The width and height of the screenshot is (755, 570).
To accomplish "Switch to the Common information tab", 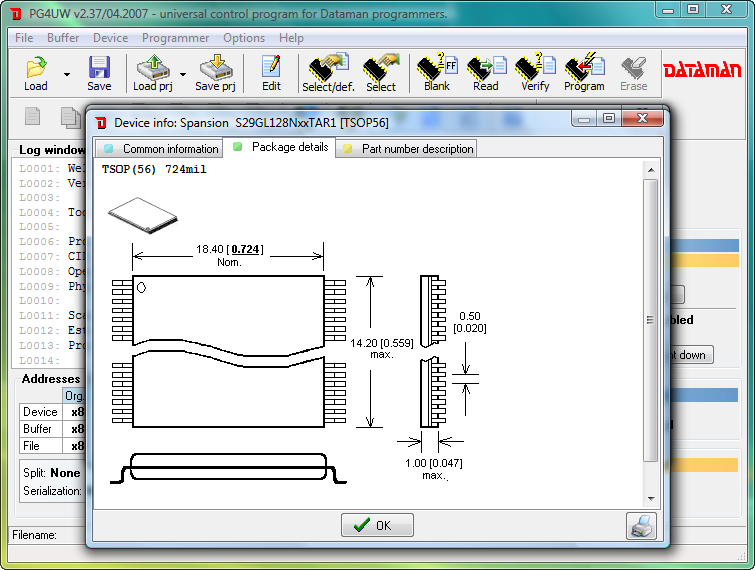I will [161, 149].
